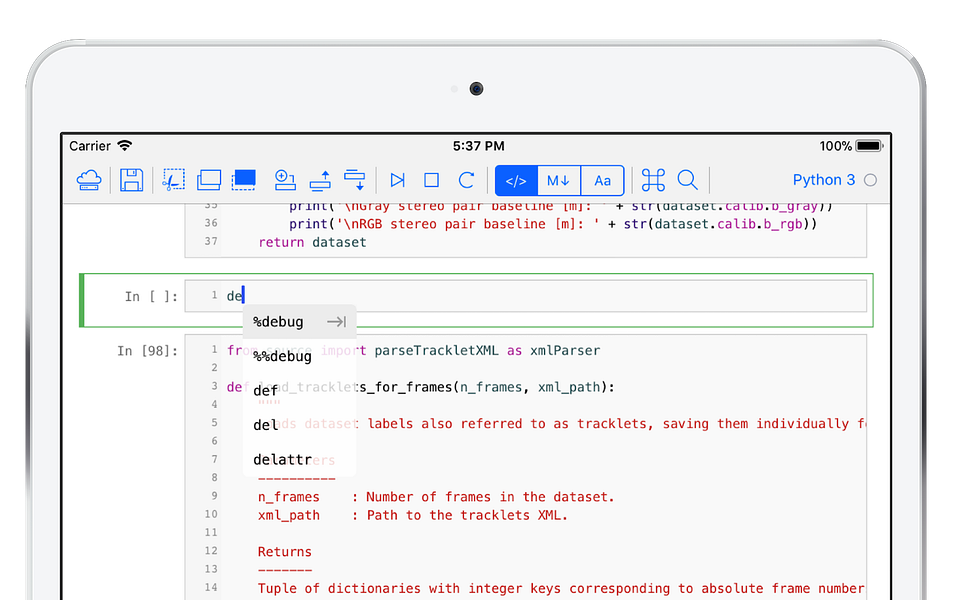This screenshot has height=600, width=955.
Task: Restart the kernel with circular arrow
Action: 467,180
